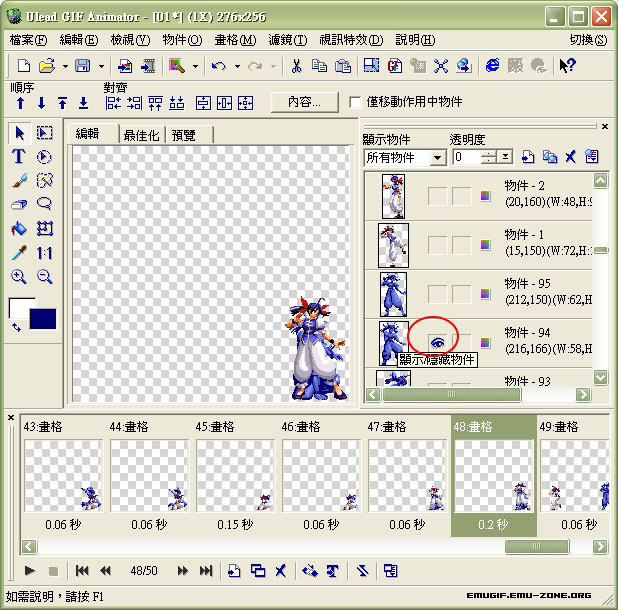
Task: Move object up one in order
Action: 21,104
